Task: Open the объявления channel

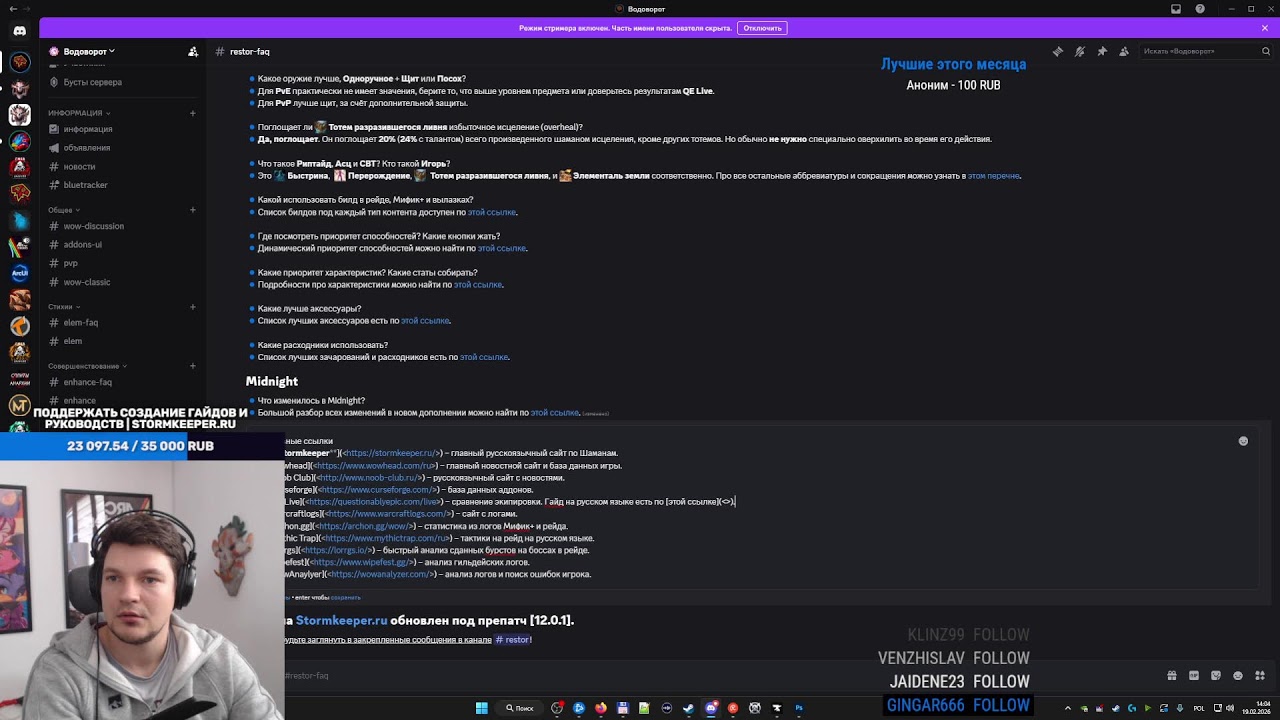Action: pos(87,148)
